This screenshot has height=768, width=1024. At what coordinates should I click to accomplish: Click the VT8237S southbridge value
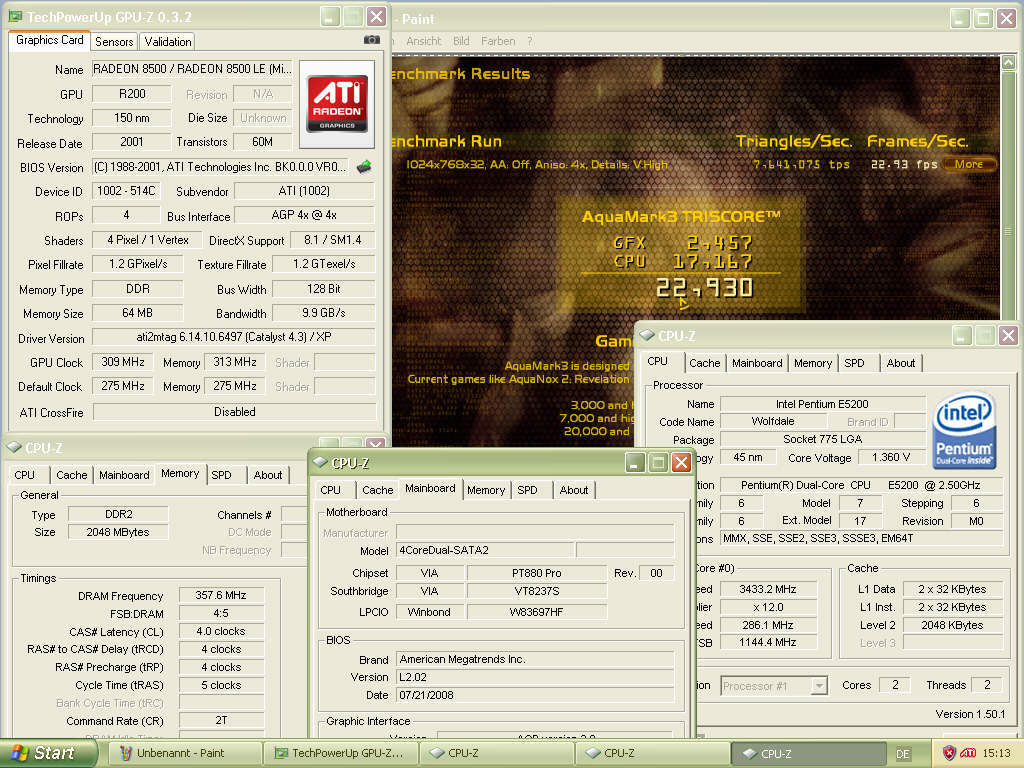click(536, 592)
